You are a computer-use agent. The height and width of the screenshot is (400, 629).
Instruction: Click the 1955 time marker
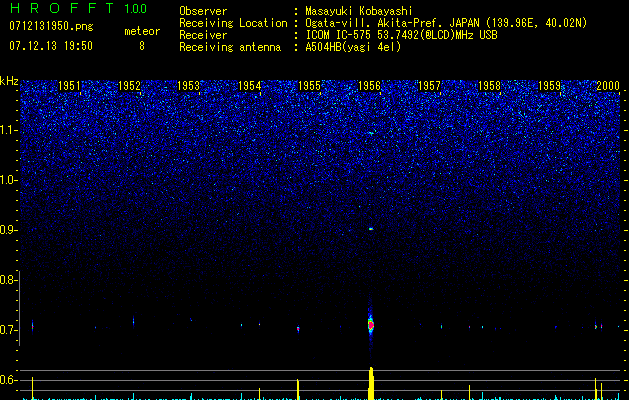[x=309, y=86]
